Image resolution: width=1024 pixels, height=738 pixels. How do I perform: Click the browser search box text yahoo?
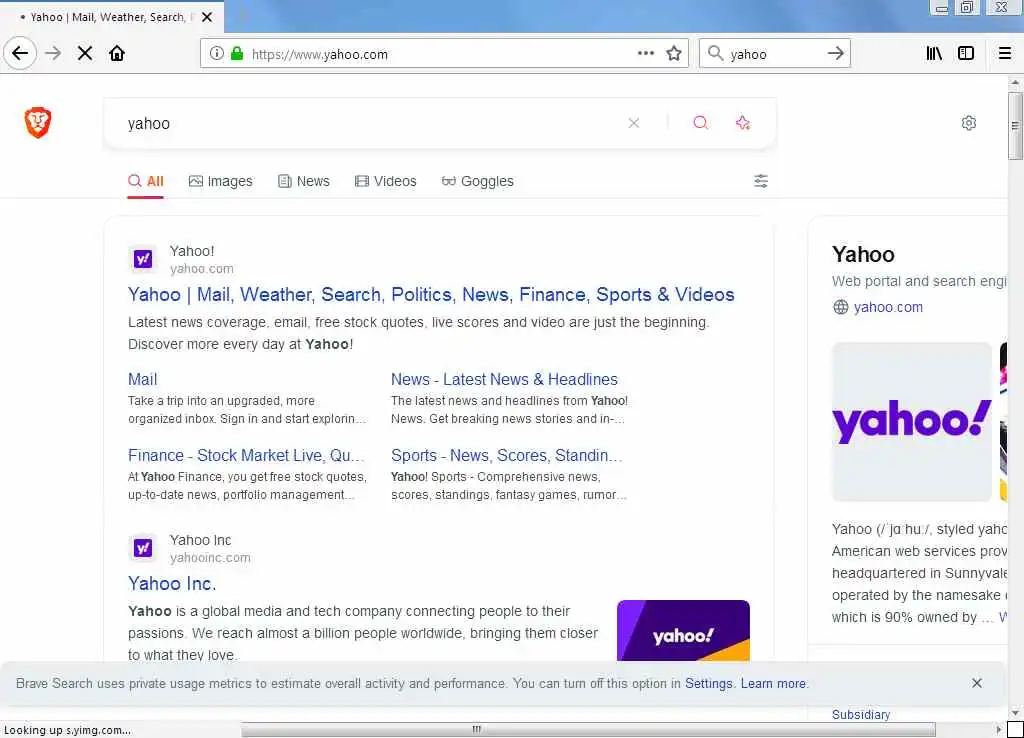coord(748,54)
